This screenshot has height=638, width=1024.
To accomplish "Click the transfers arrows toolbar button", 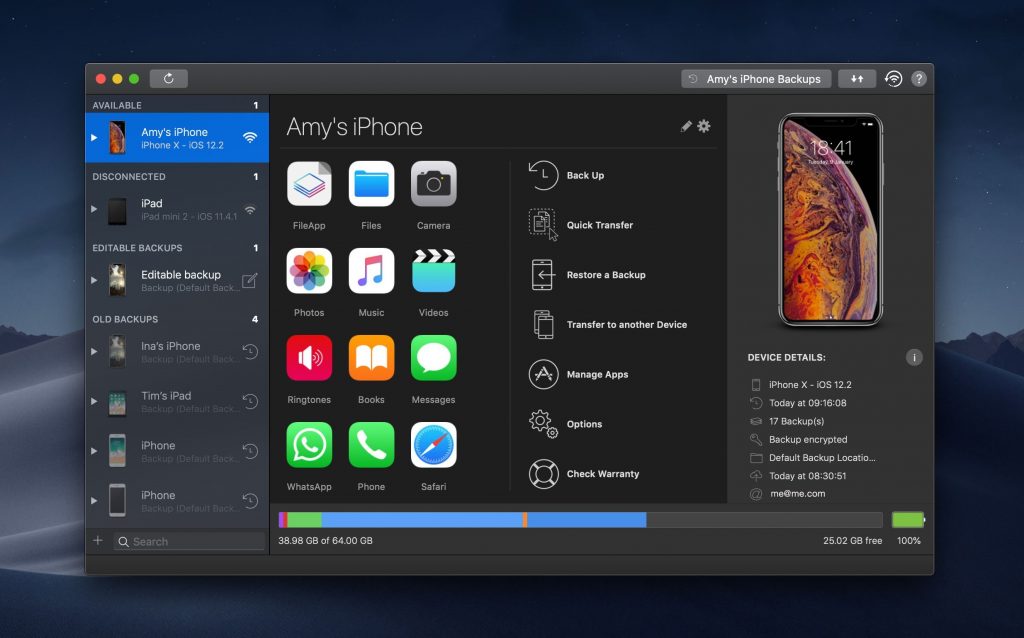I will coord(857,79).
